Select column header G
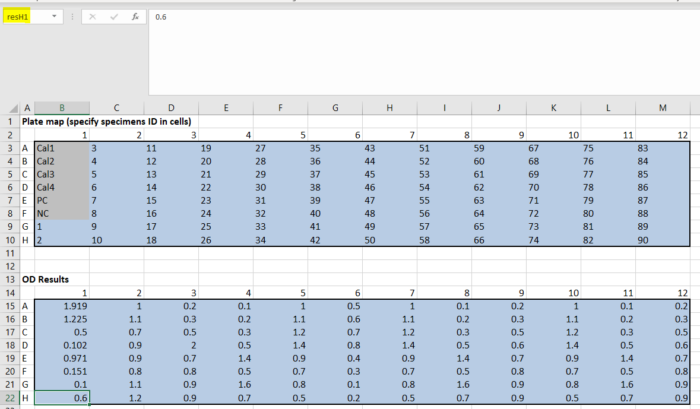Image resolution: width=700 pixels, height=409 pixels. (x=335, y=108)
